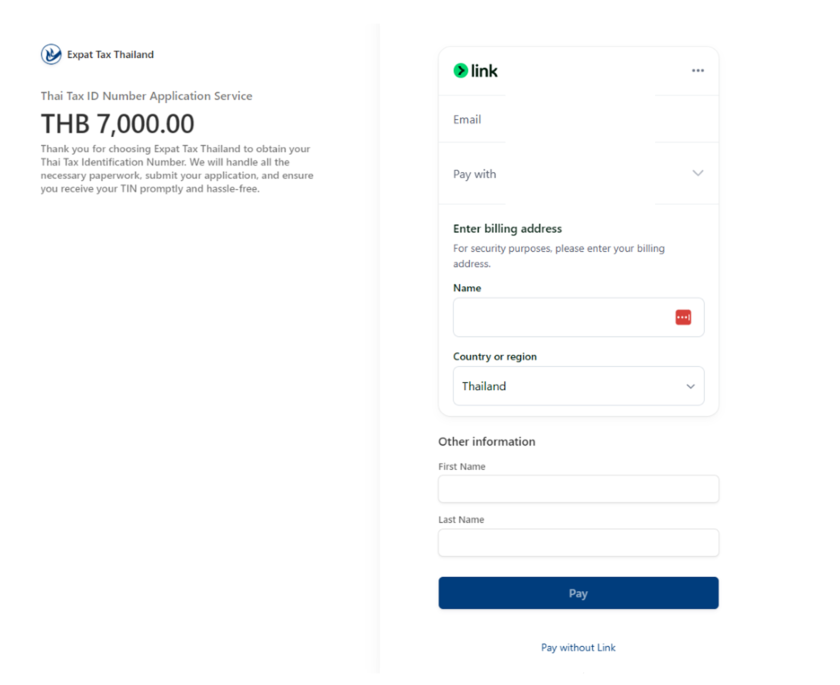Click the red autofill icon in Name field
This screenshot has height=685, width=840.
point(683,315)
